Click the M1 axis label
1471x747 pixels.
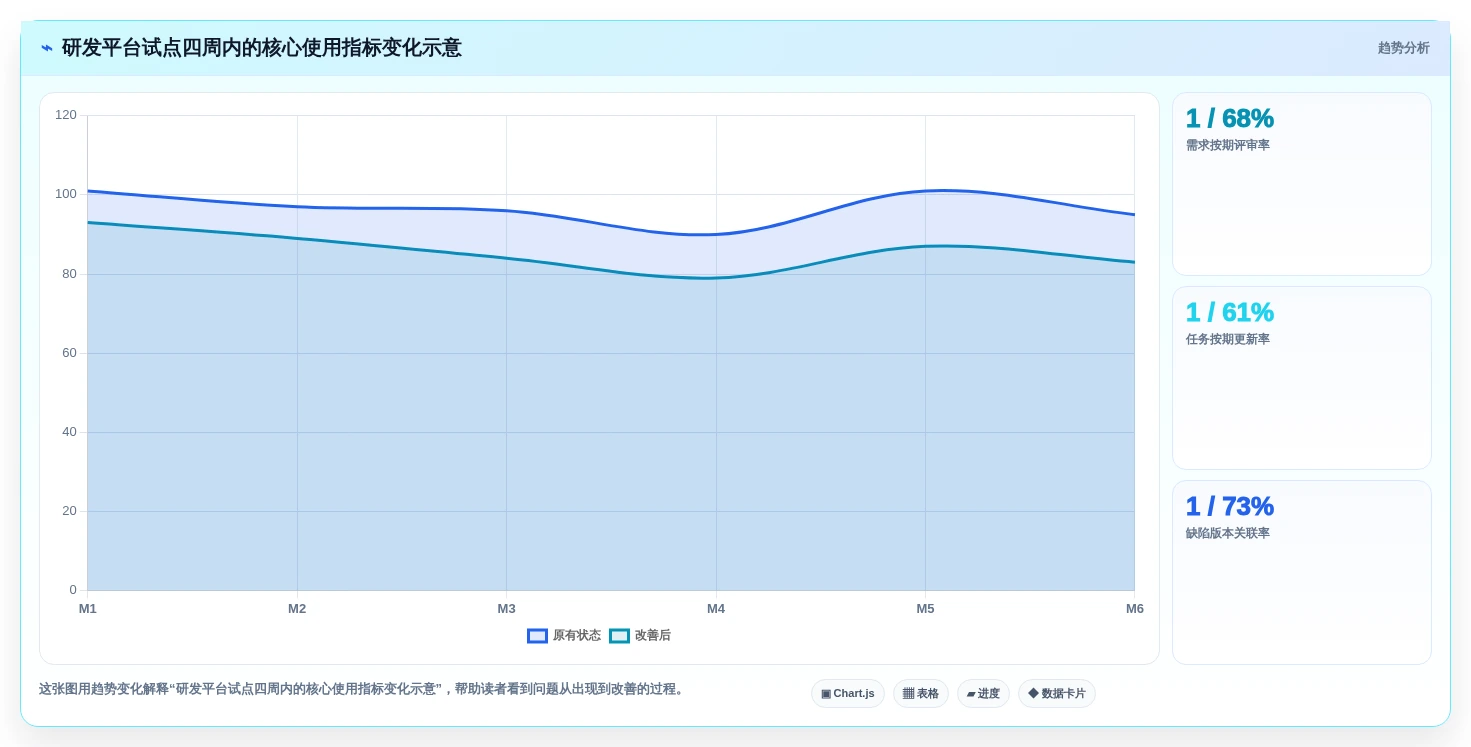pos(88,609)
